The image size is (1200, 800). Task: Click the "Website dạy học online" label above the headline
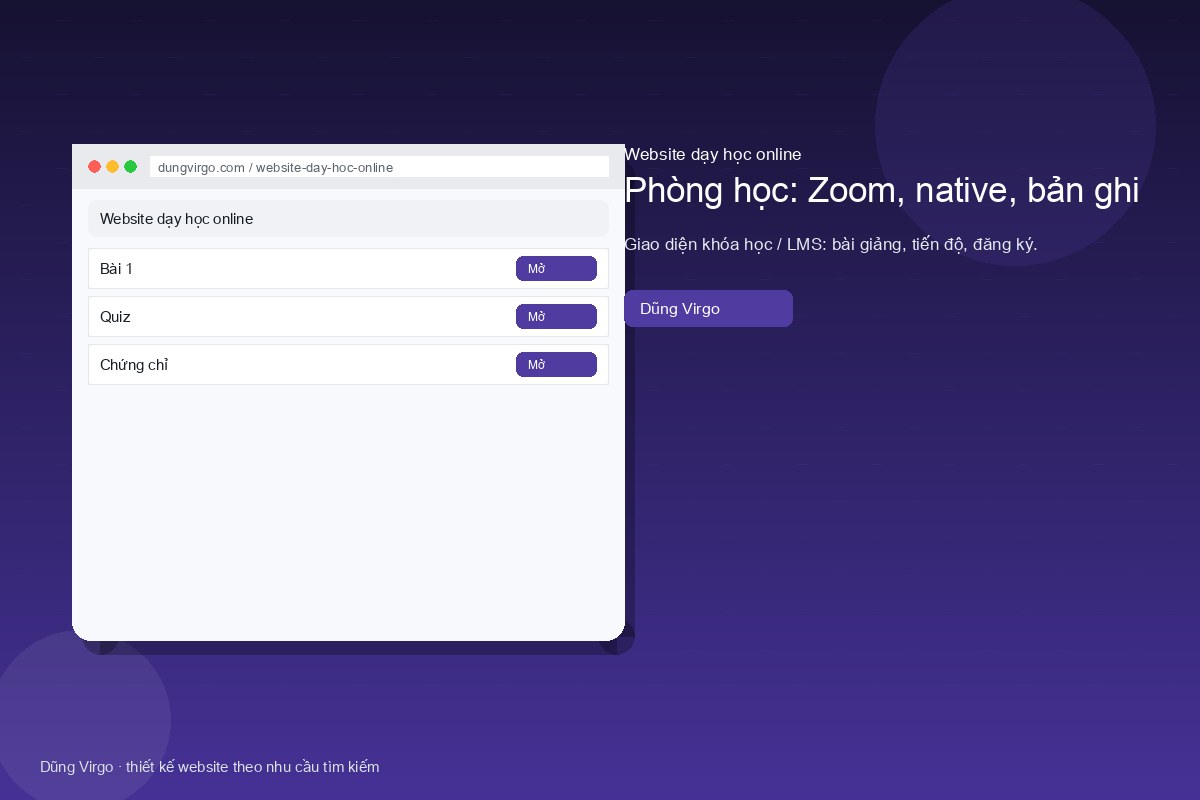click(712, 154)
